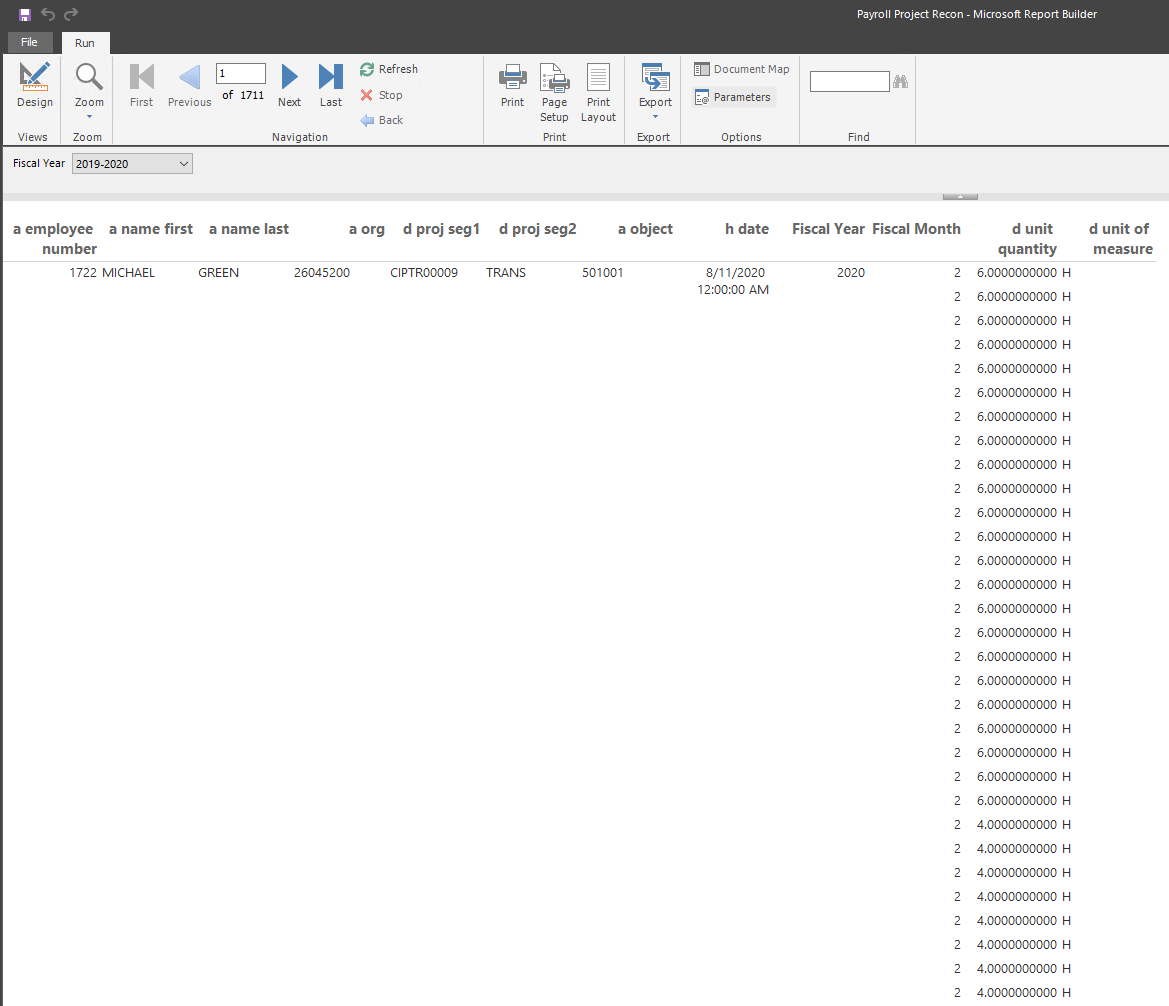
Task: Click the Save icon in title bar
Action: [x=25, y=14]
